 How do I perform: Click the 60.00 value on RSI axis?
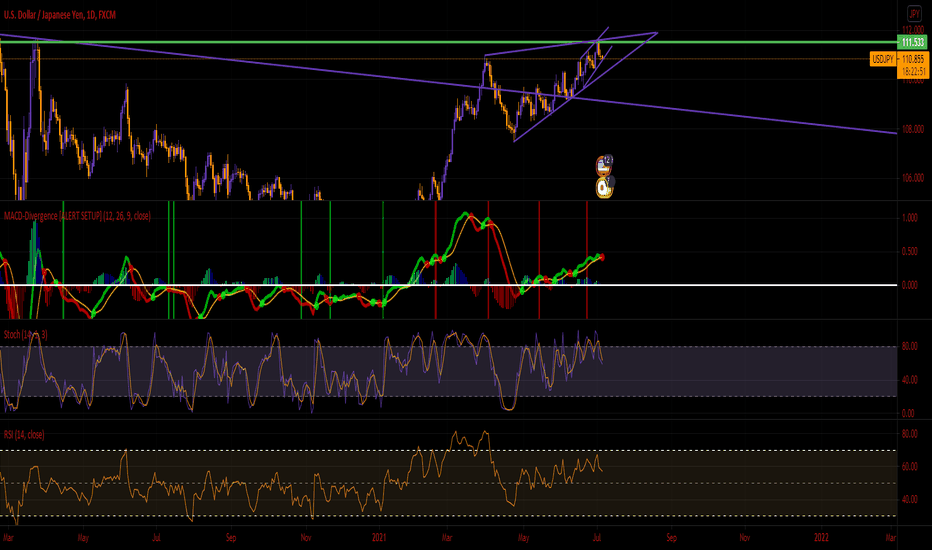point(909,466)
